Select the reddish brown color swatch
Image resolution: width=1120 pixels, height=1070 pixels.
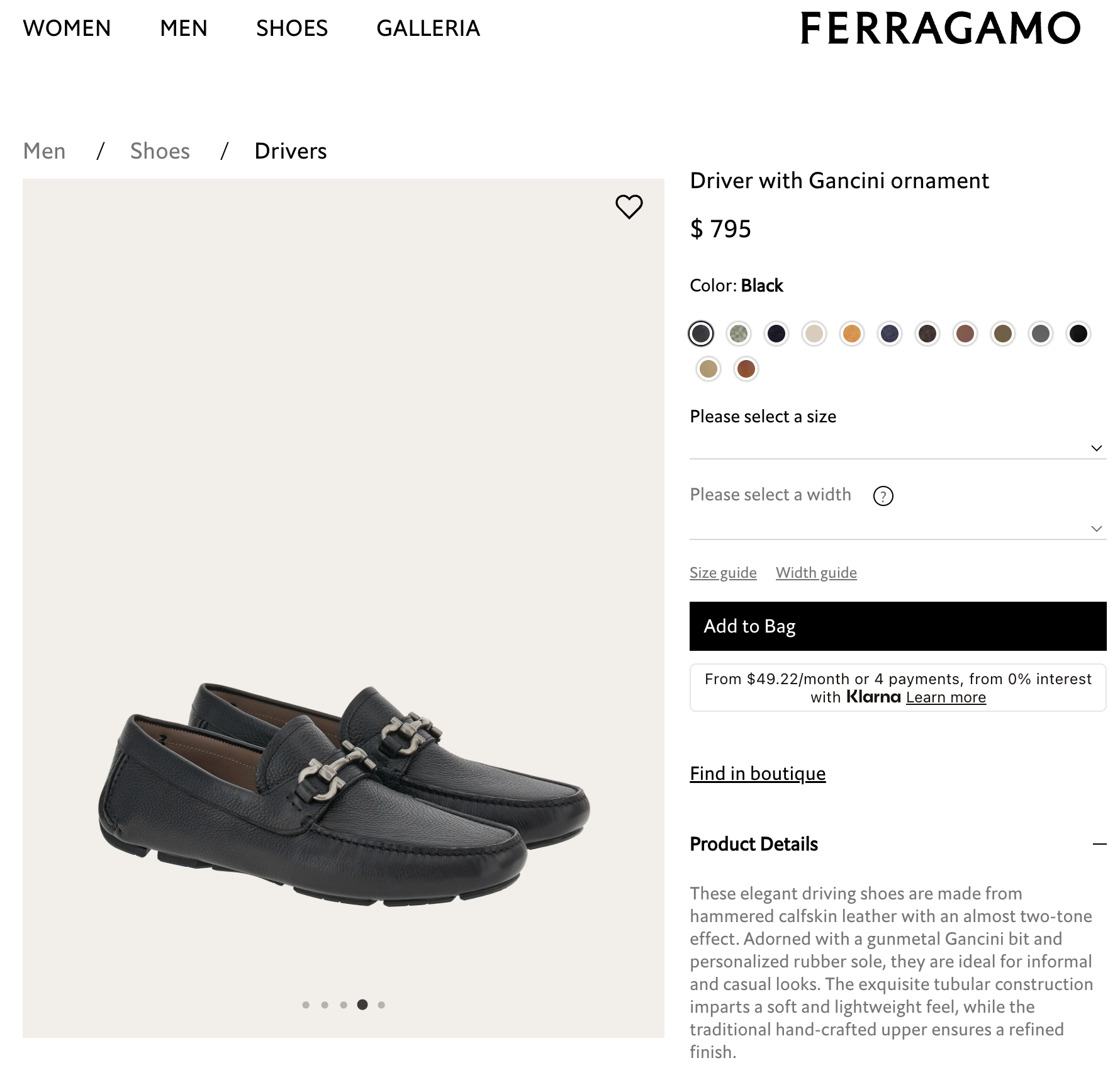tap(966, 334)
